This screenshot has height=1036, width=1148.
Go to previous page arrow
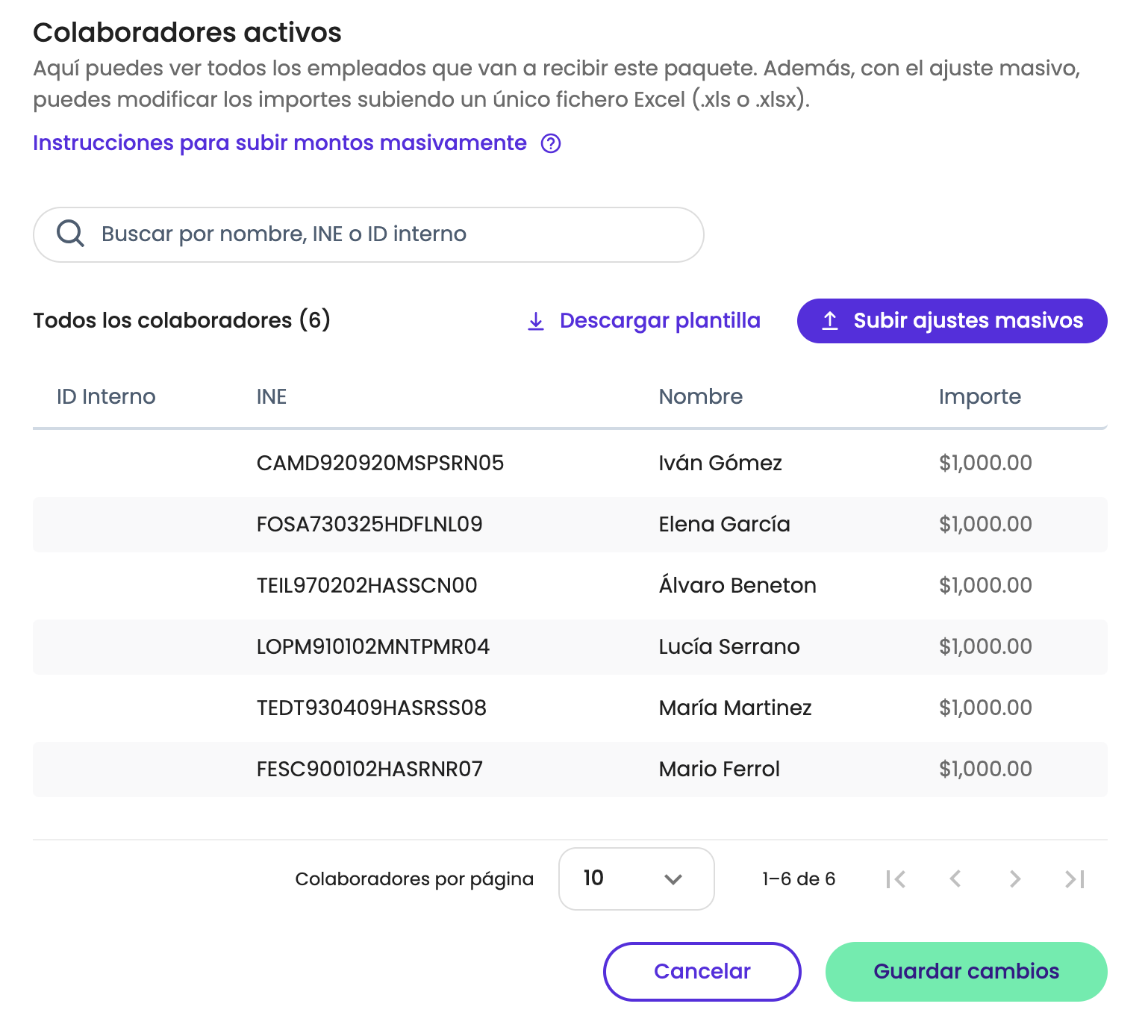(955, 879)
